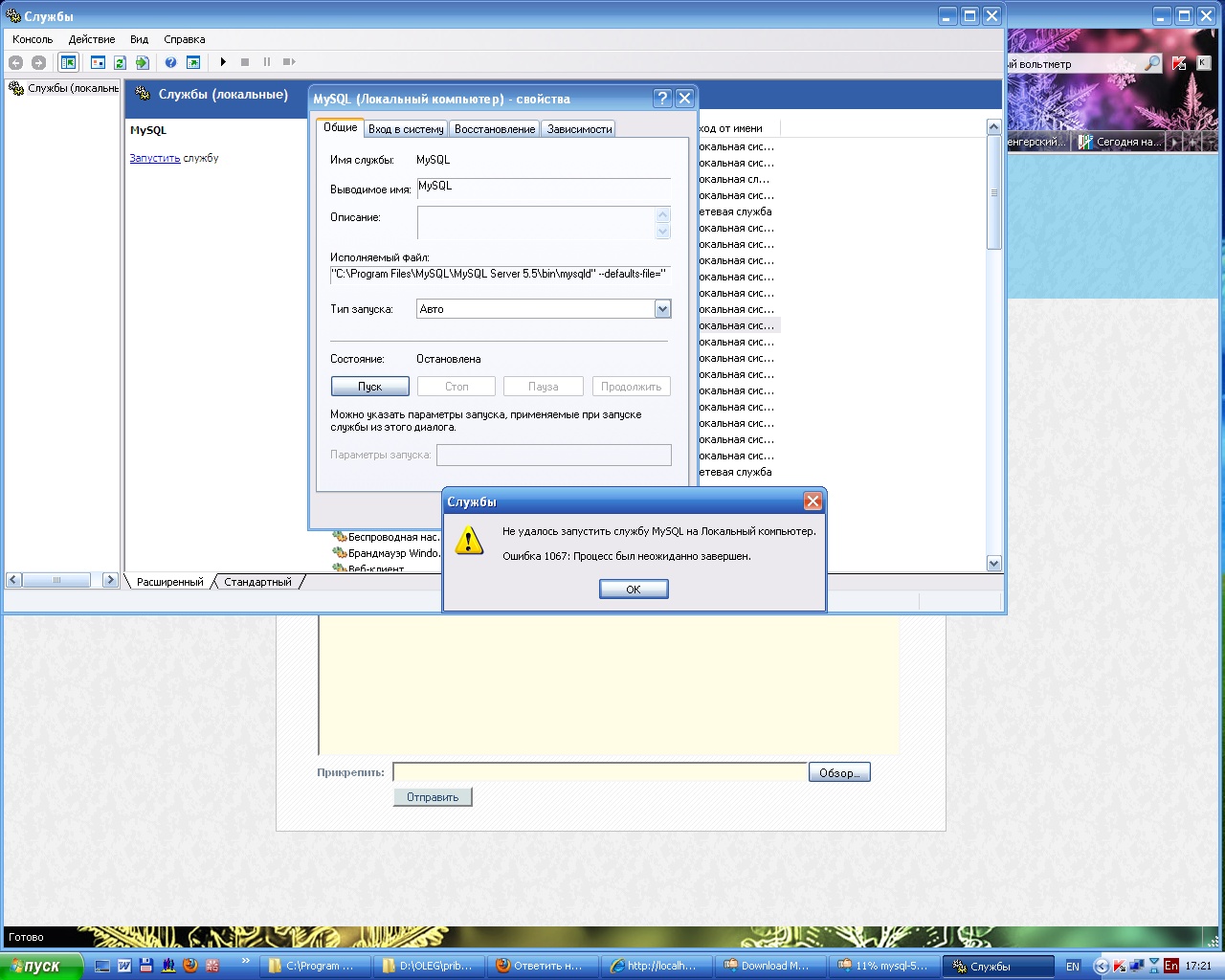Switch to D:\OLEG\prib taskbar window
Screen dimensions: 1225x980
tap(427, 966)
